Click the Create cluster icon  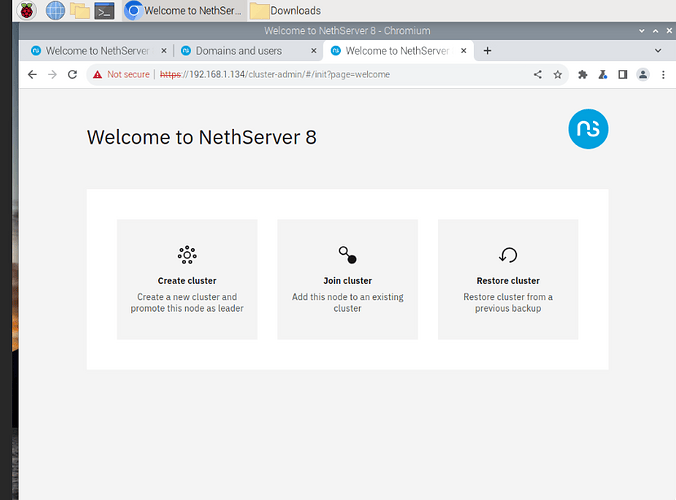[x=187, y=255]
